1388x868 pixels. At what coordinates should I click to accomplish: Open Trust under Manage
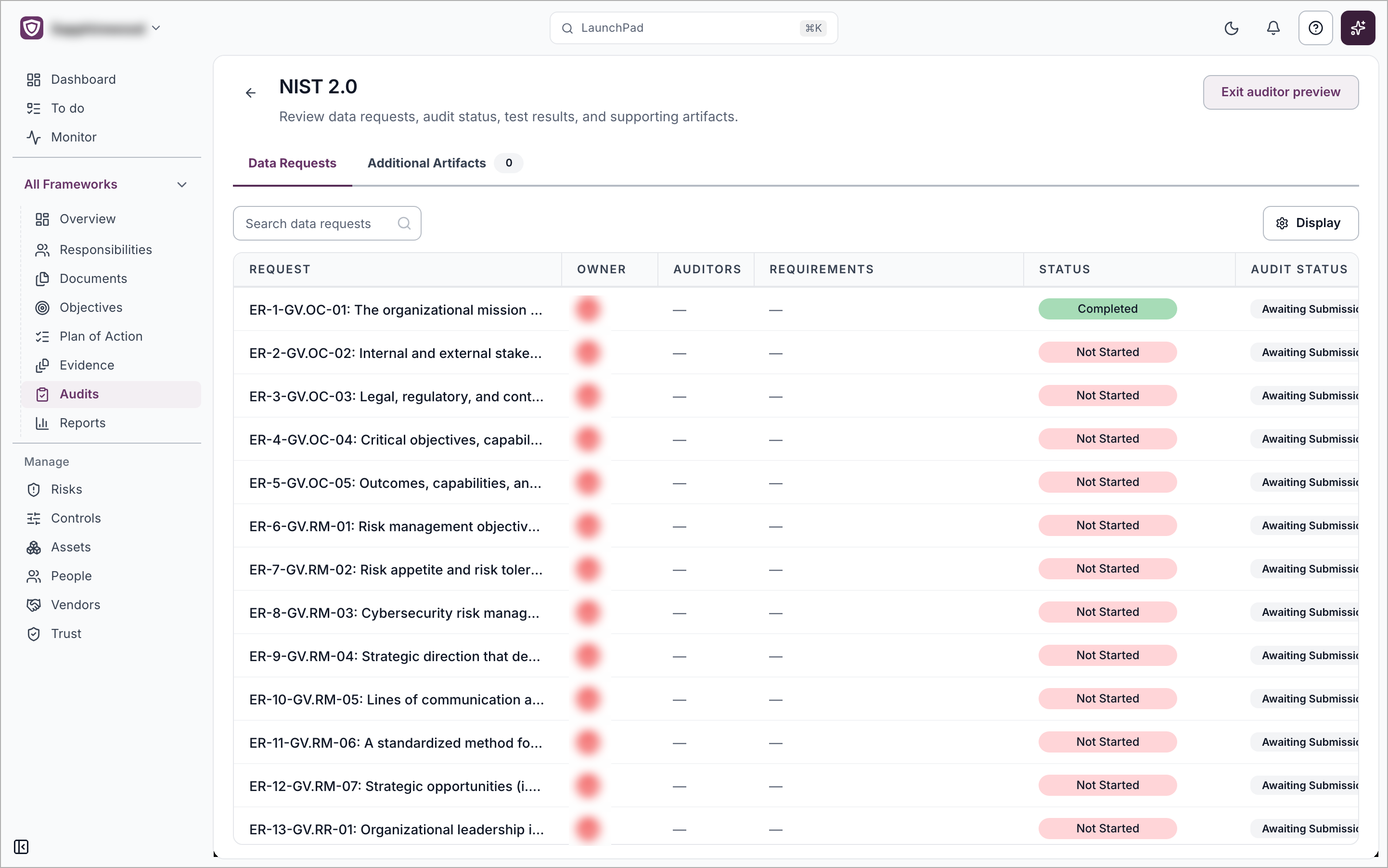pyautogui.click(x=66, y=634)
